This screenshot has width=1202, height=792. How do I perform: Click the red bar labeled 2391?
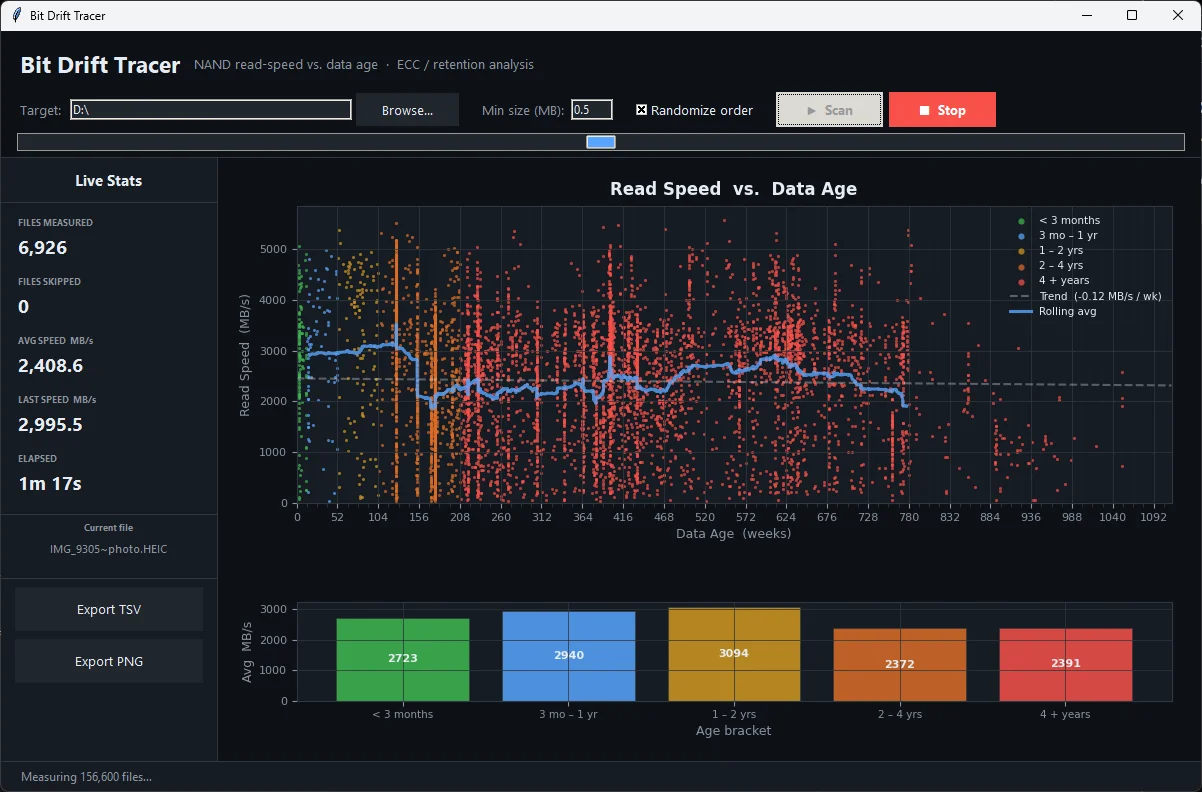[x=1066, y=665]
